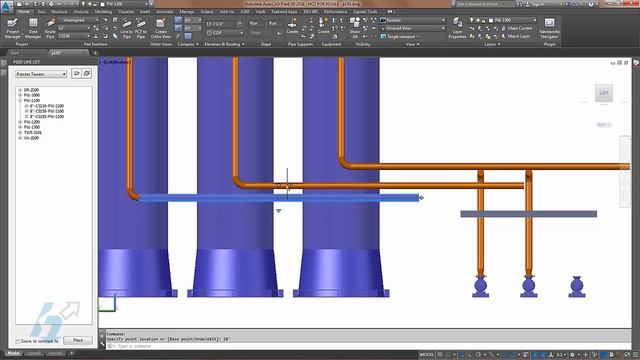Toggle Zoom to selected checkbox
The width and height of the screenshot is (640, 360).
(x=17, y=341)
